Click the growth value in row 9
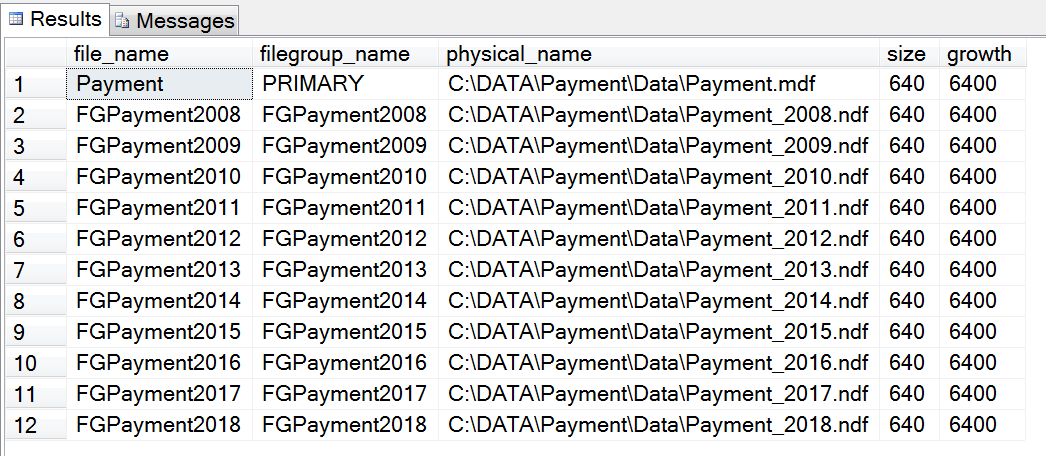This screenshot has width=1046, height=456. tap(972, 332)
